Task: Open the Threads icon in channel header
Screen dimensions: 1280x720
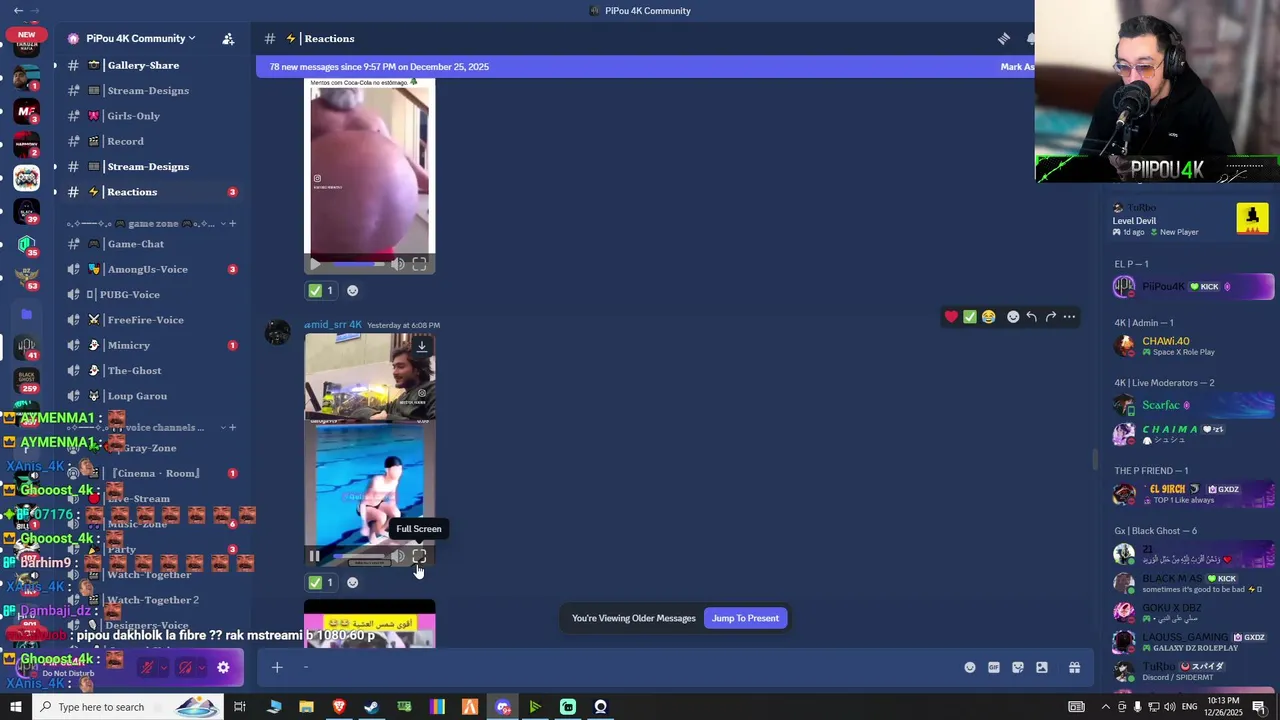Action: pos(1003,39)
